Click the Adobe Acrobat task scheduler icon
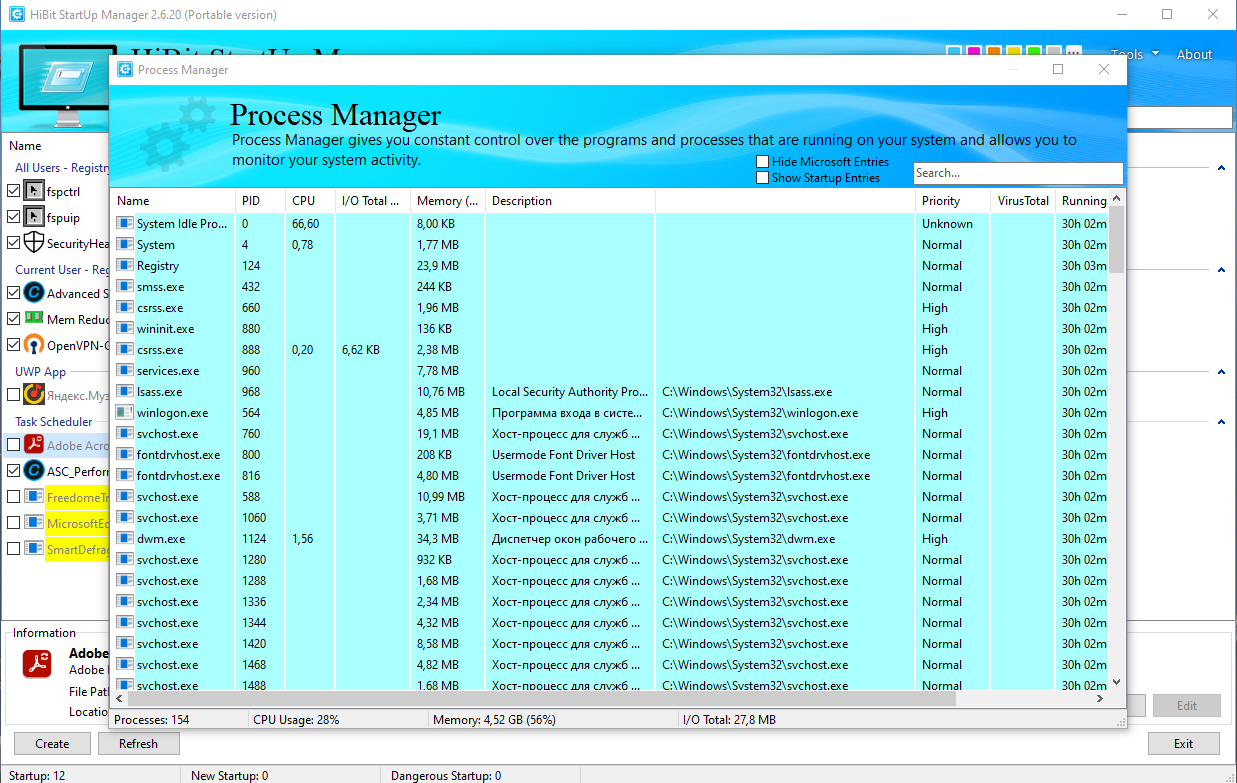The width and height of the screenshot is (1237, 783). click(x=34, y=445)
